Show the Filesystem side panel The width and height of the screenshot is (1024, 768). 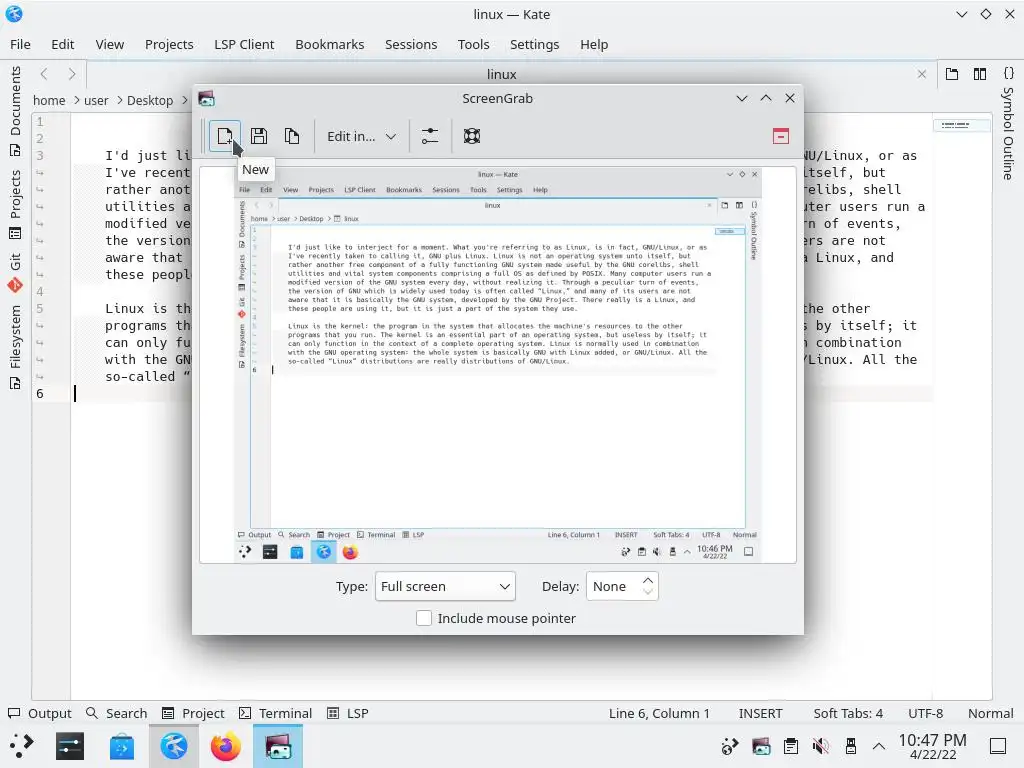pyautogui.click(x=15, y=347)
